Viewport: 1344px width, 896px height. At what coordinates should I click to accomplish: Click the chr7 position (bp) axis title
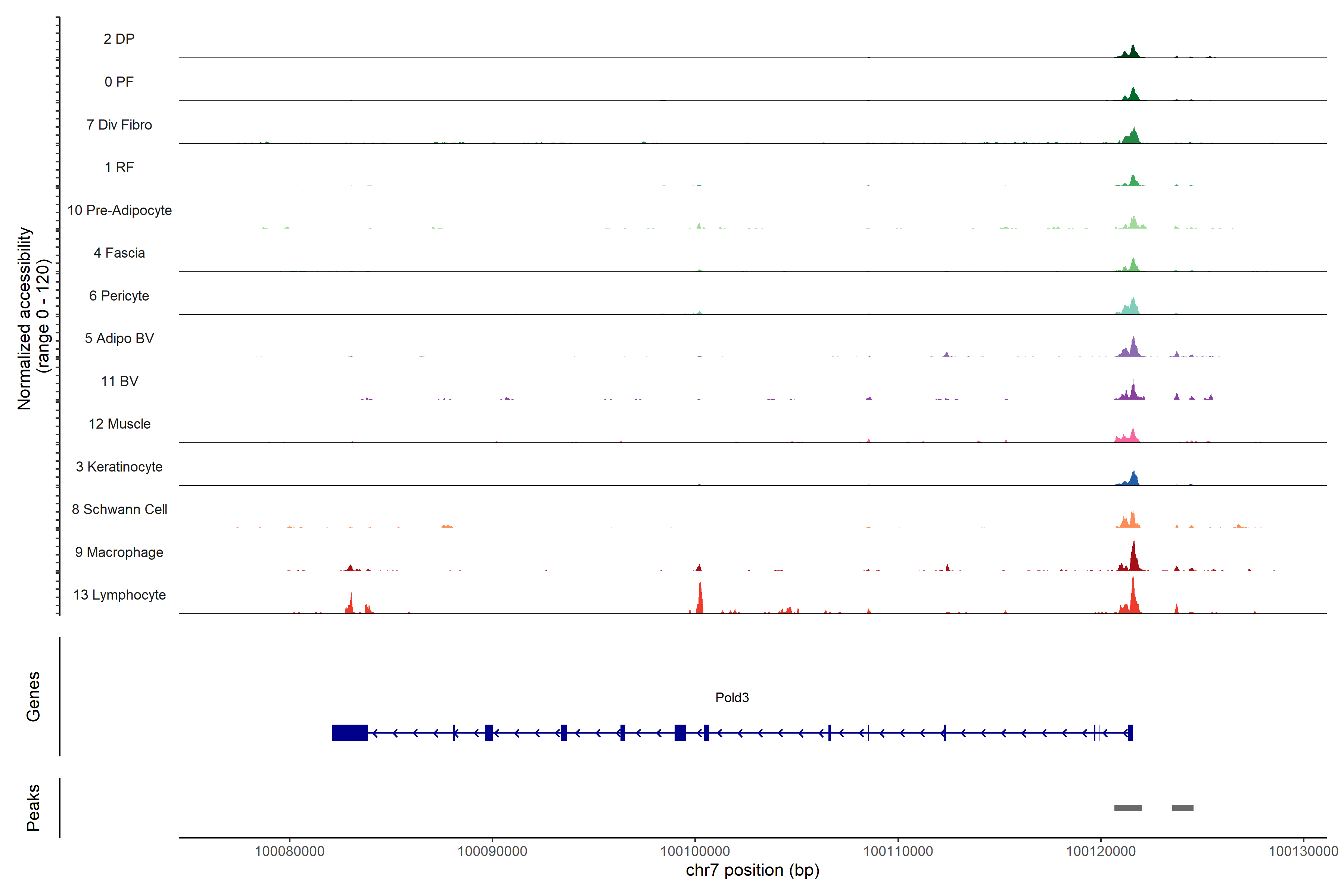752,870
